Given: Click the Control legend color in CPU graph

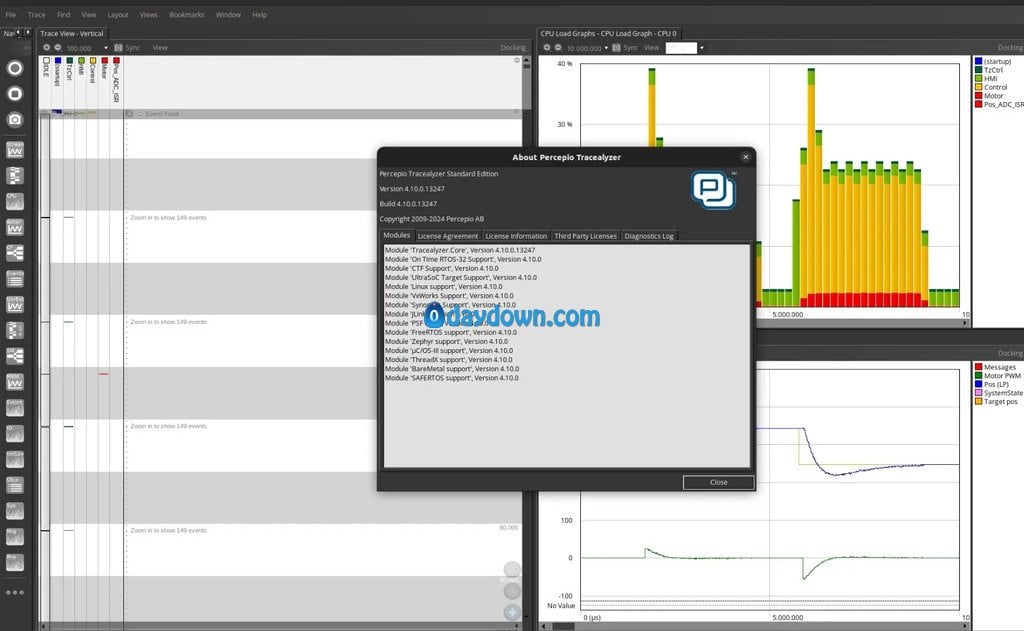Looking at the screenshot, I should point(978,87).
